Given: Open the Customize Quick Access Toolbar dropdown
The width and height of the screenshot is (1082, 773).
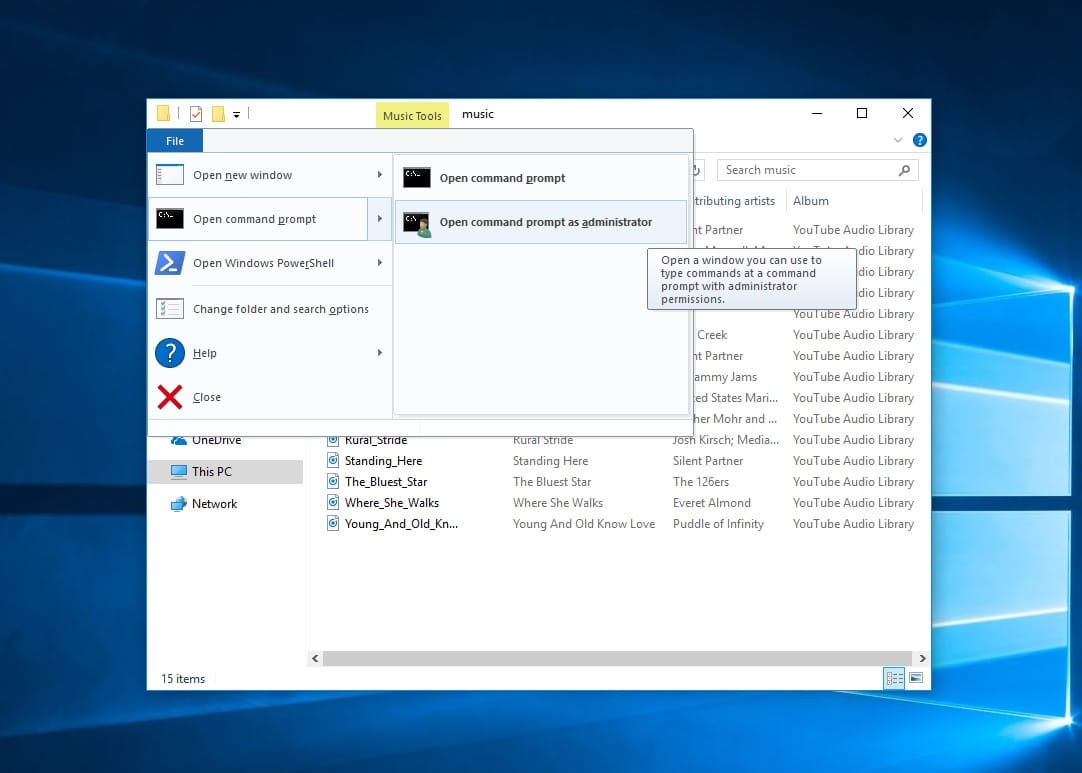Looking at the screenshot, I should tap(237, 115).
